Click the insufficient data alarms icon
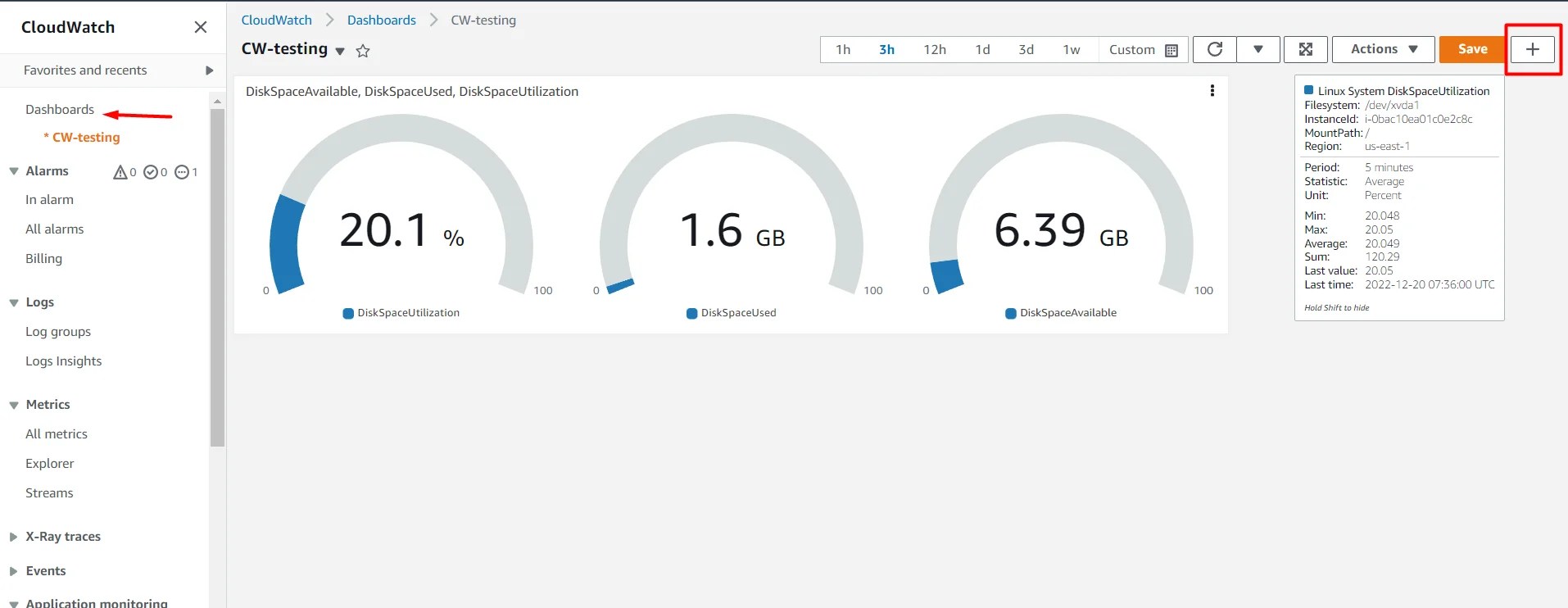Screen dimensions: 1568x608 (x=182, y=172)
